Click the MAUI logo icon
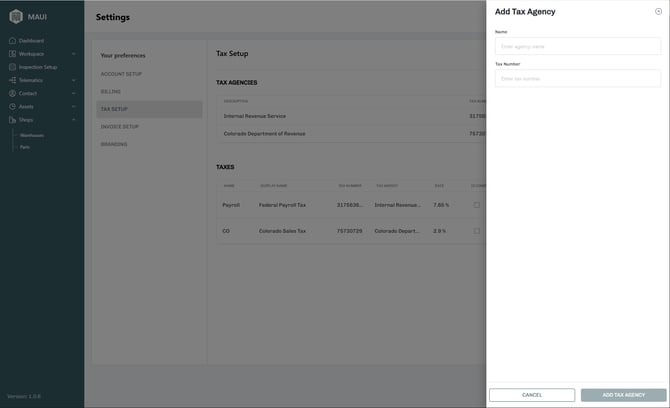This screenshot has height=408, width=670. click(x=15, y=16)
